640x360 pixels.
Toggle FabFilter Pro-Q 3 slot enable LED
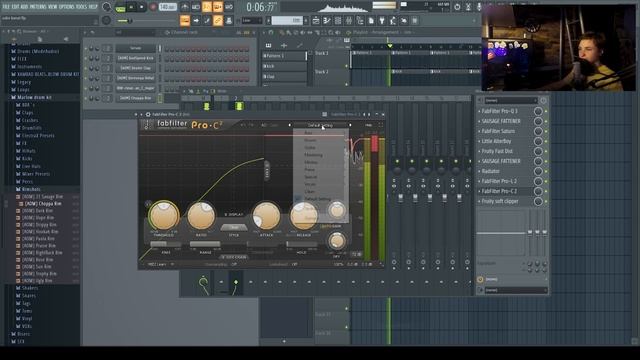(546, 111)
